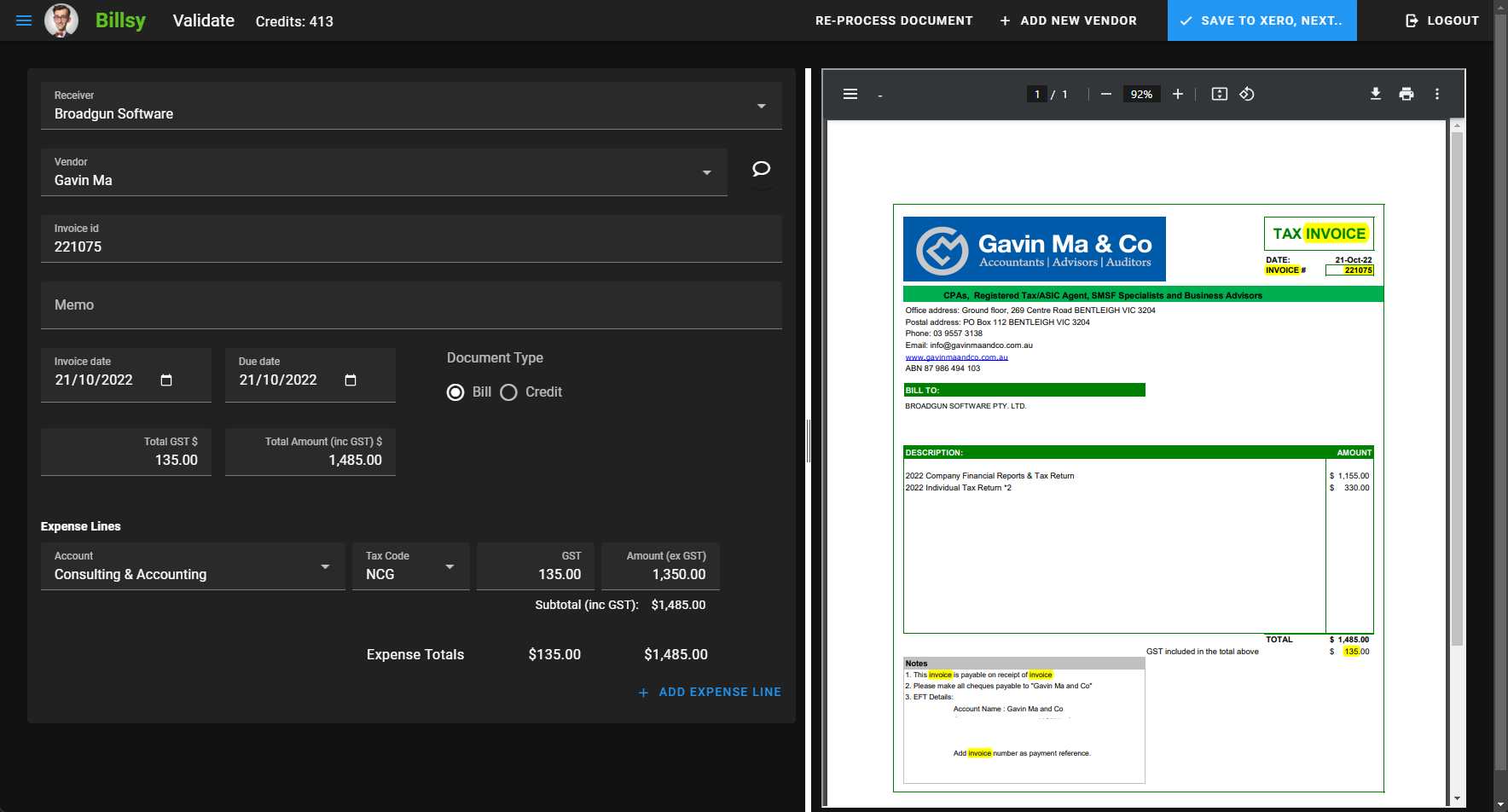Click the checkmark on Save to Xero

coord(1186,20)
